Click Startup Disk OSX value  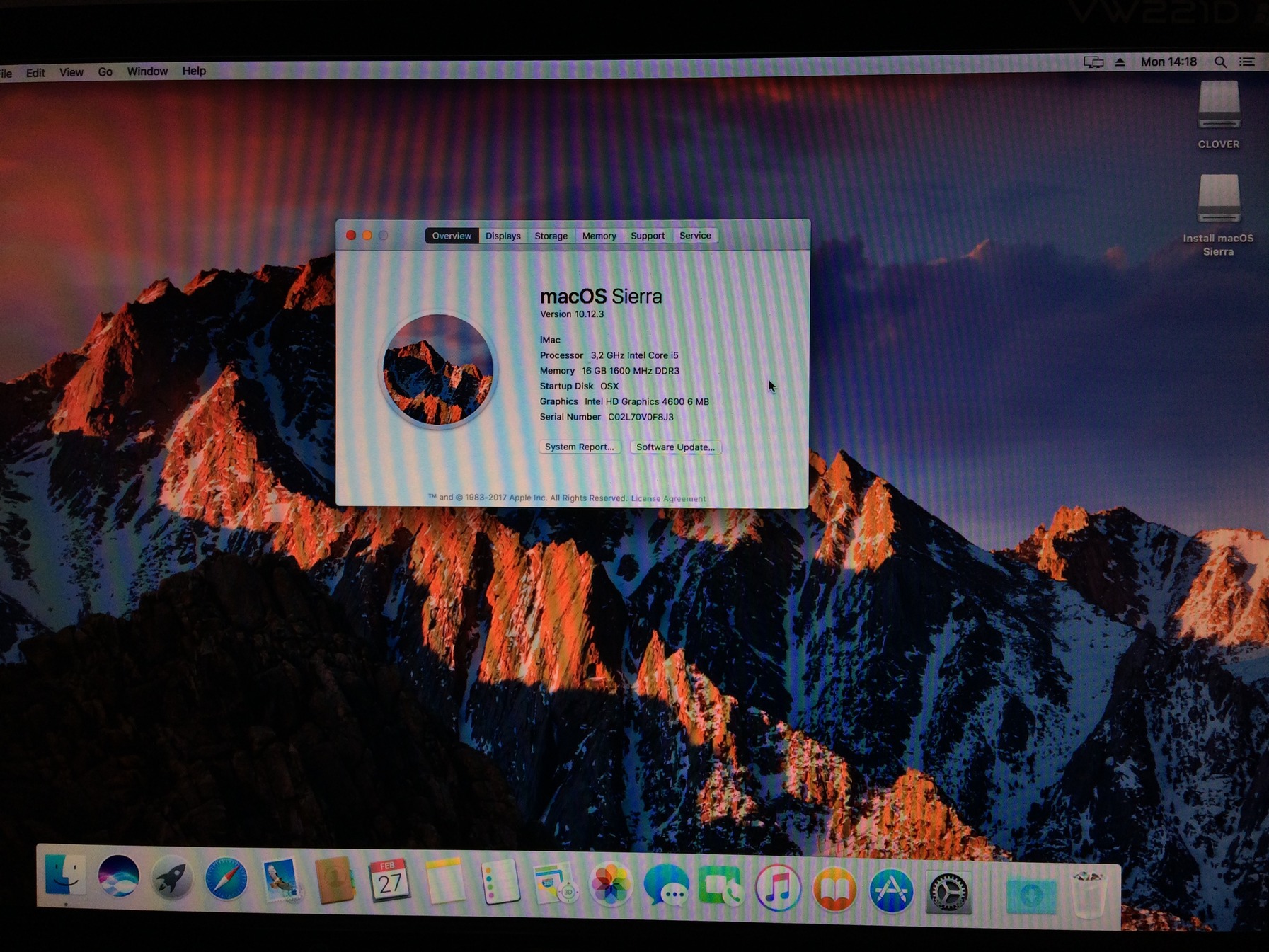coord(609,386)
